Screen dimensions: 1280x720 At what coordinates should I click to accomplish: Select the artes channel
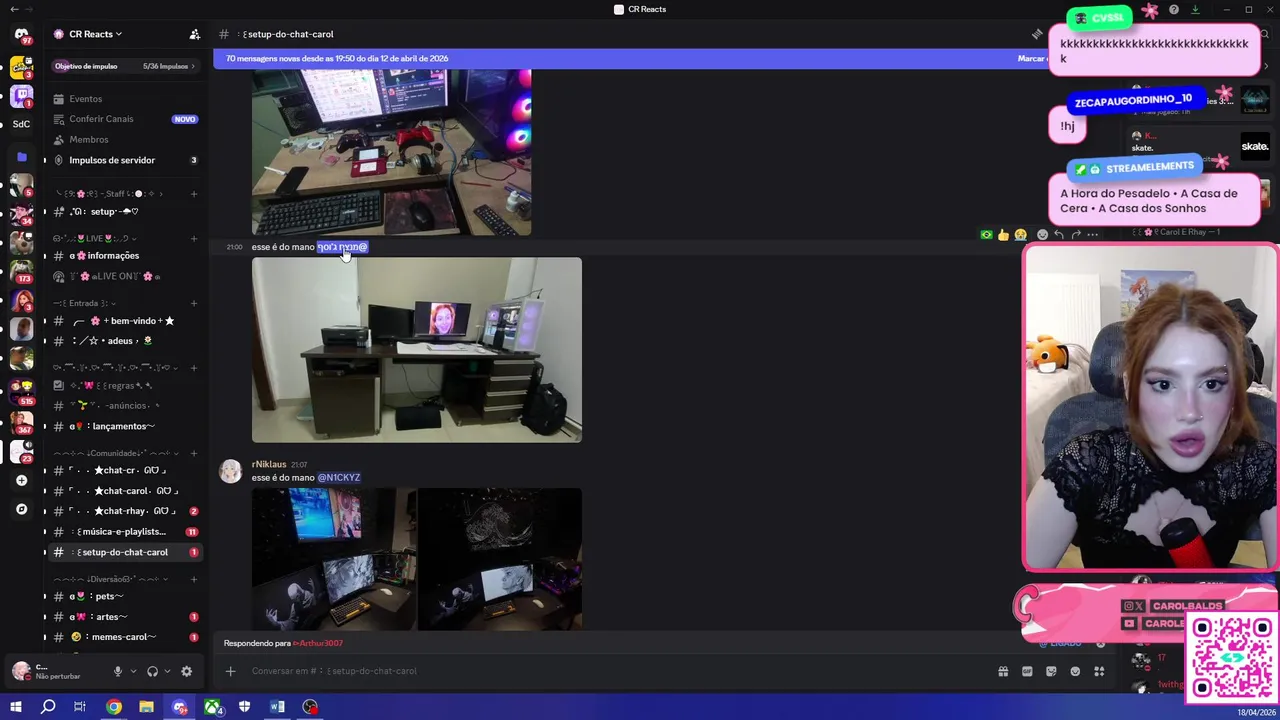pos(125,617)
